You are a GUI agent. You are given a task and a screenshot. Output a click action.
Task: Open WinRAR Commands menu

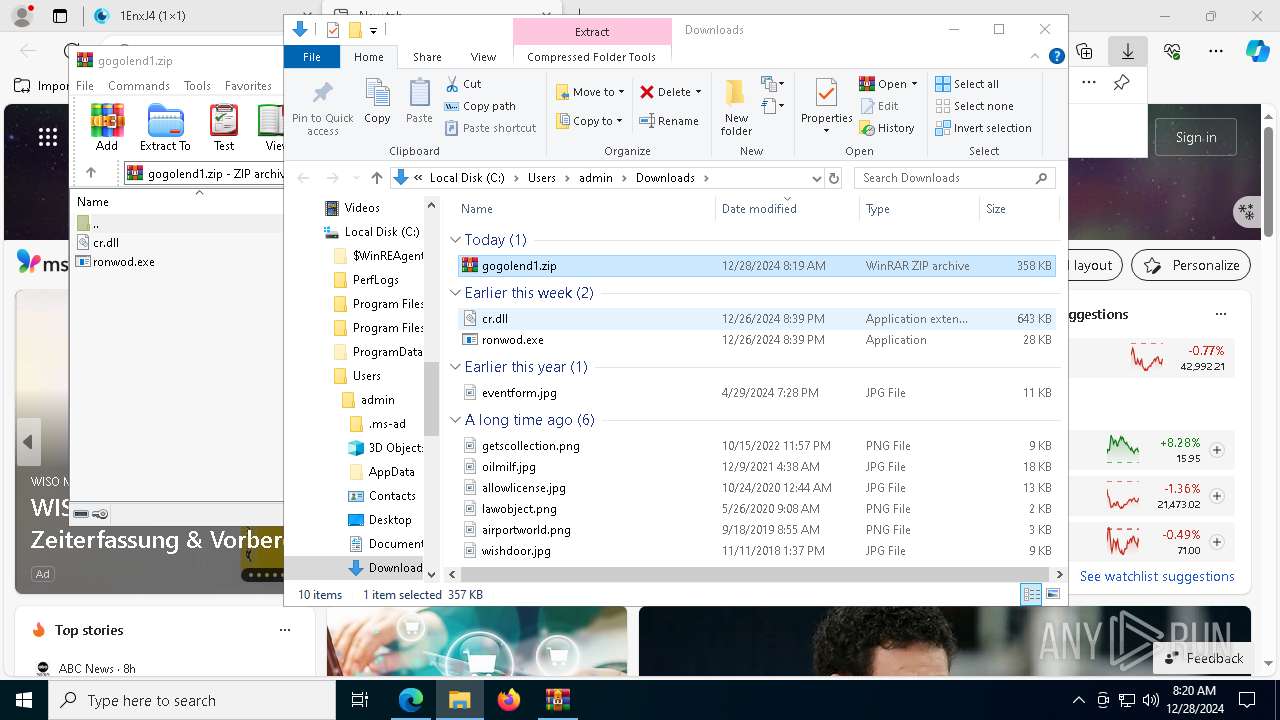[x=139, y=86]
